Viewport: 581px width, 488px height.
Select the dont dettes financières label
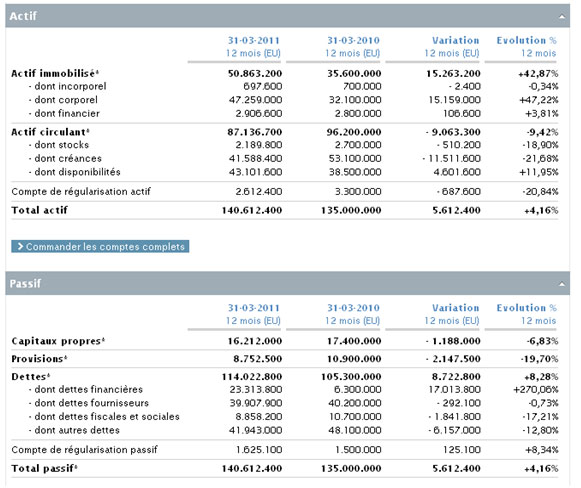[86, 389]
